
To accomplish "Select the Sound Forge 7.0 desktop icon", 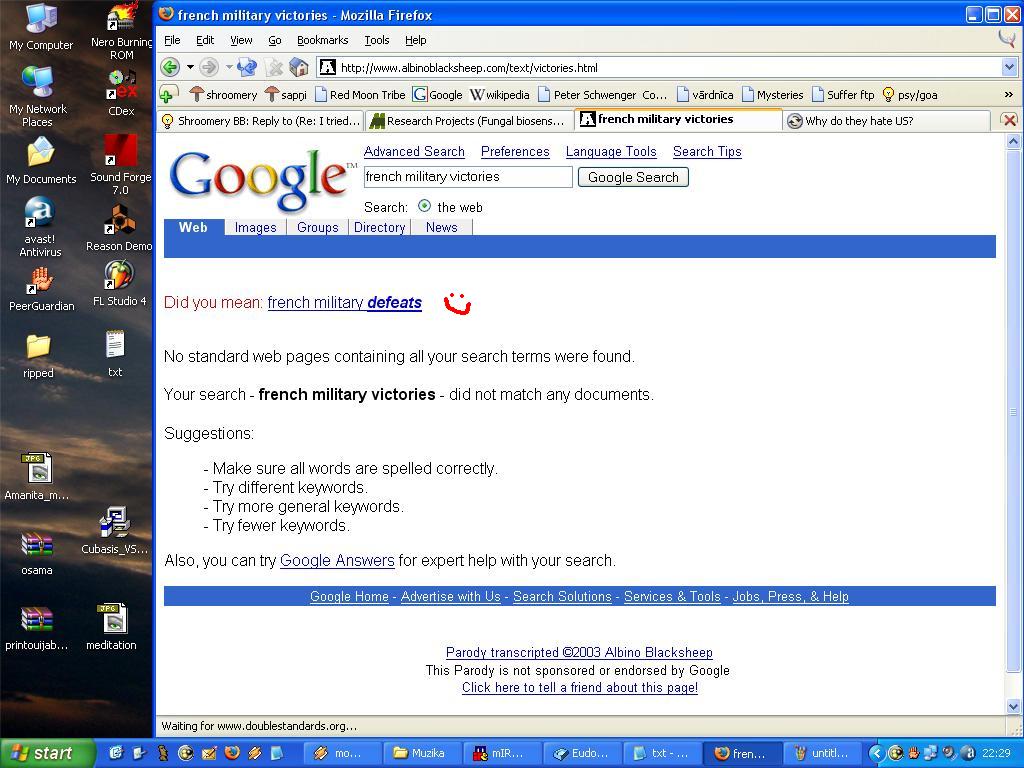I will point(120,165).
